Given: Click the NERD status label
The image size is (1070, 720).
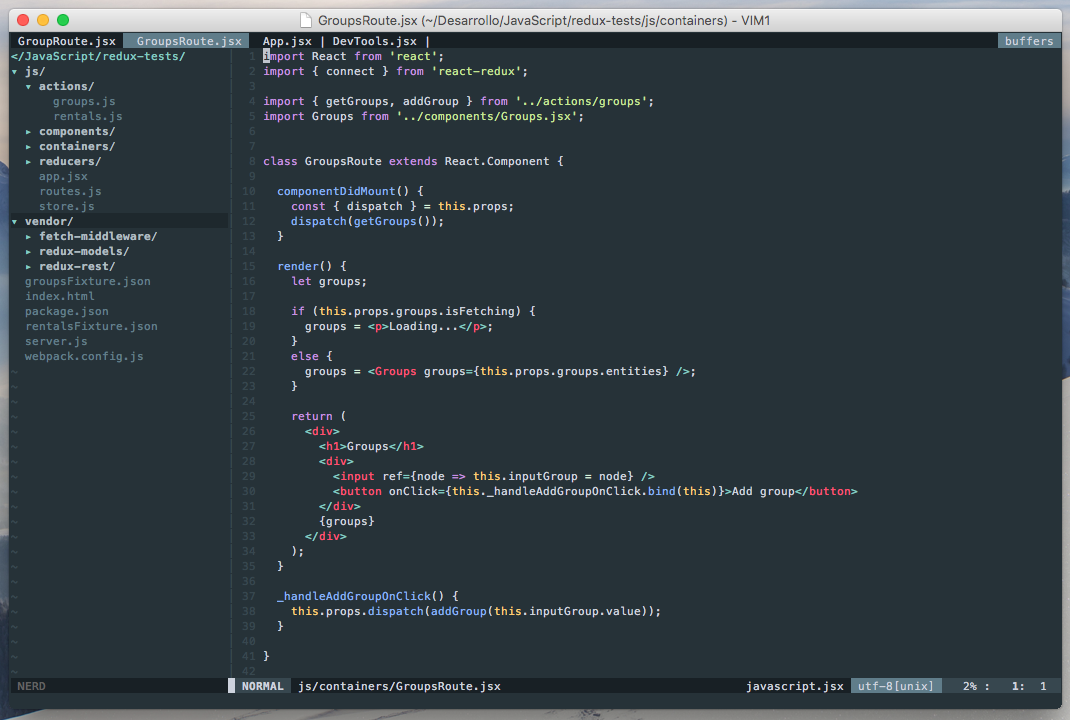Looking at the screenshot, I should pyautogui.click(x=31, y=687).
